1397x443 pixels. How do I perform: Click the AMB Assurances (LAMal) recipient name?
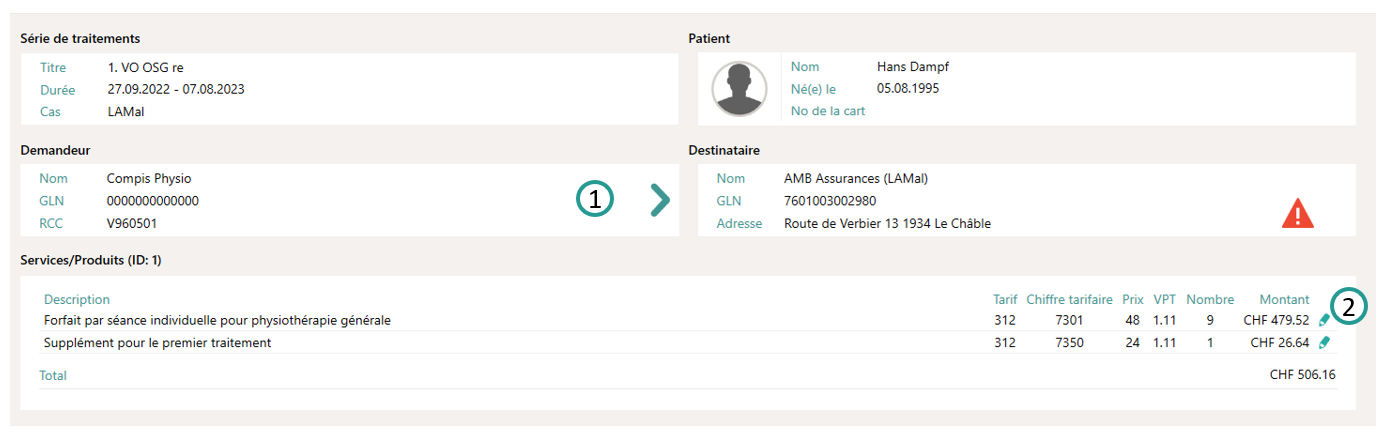tap(855, 179)
